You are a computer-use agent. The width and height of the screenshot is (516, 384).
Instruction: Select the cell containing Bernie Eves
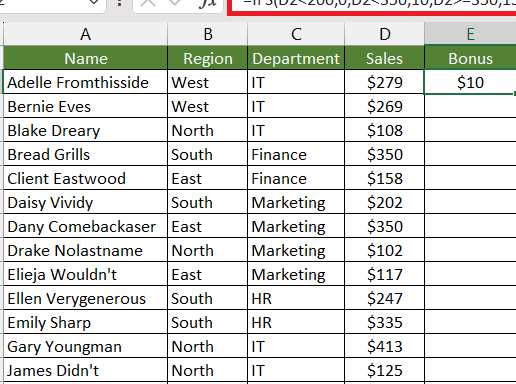tap(85, 106)
